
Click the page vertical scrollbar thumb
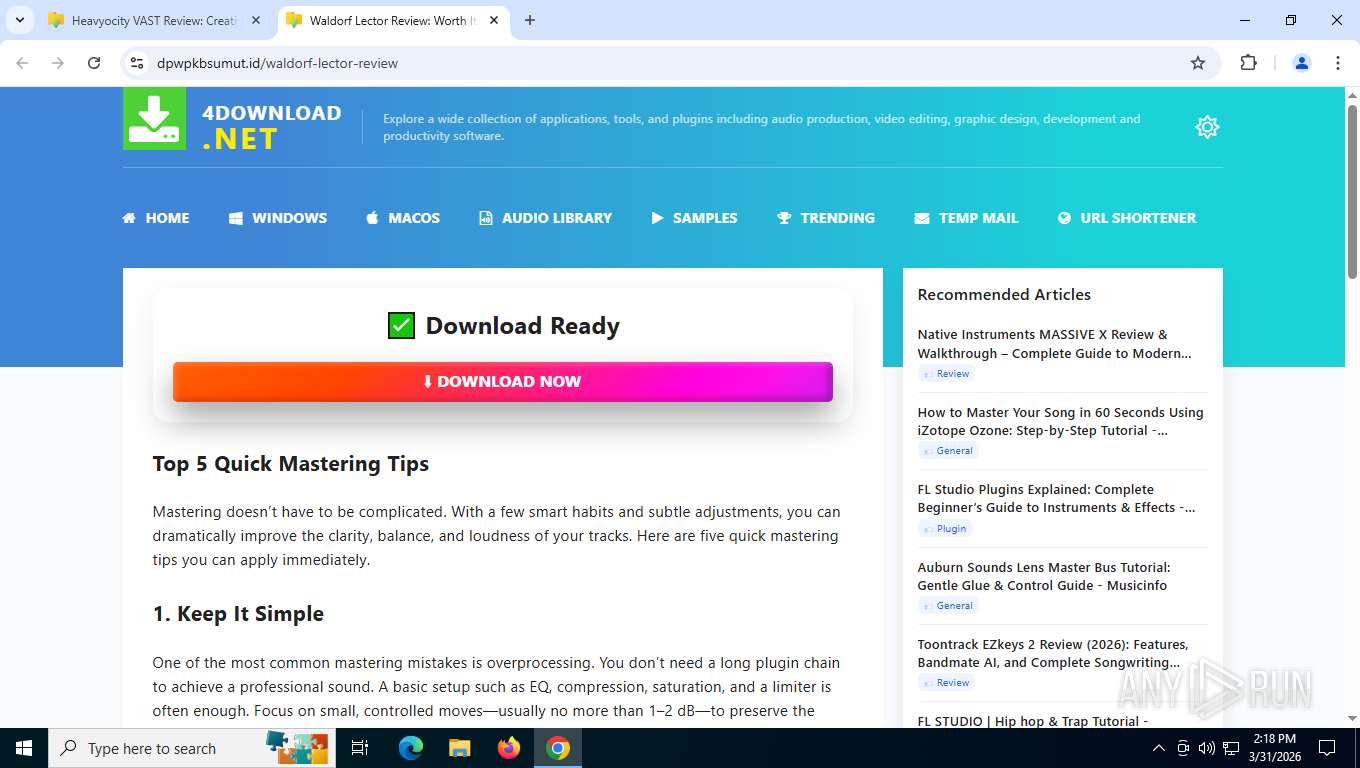point(1352,190)
